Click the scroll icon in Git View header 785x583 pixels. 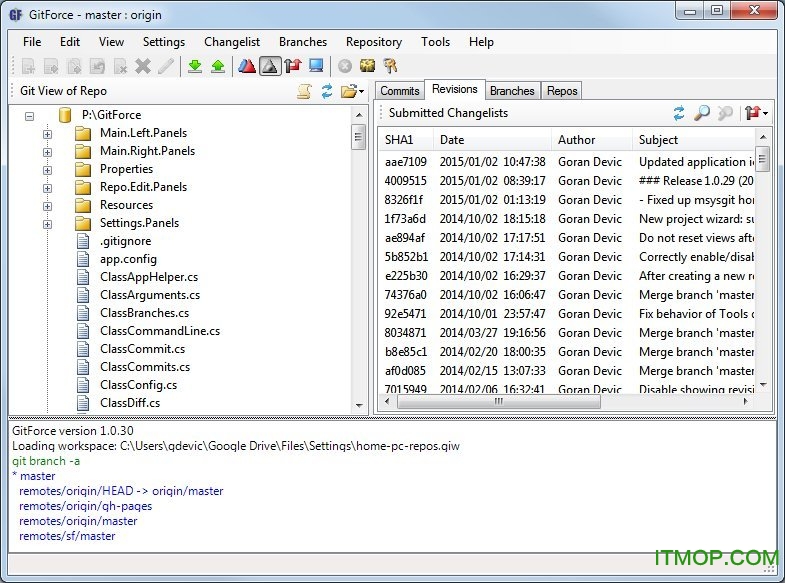point(304,91)
